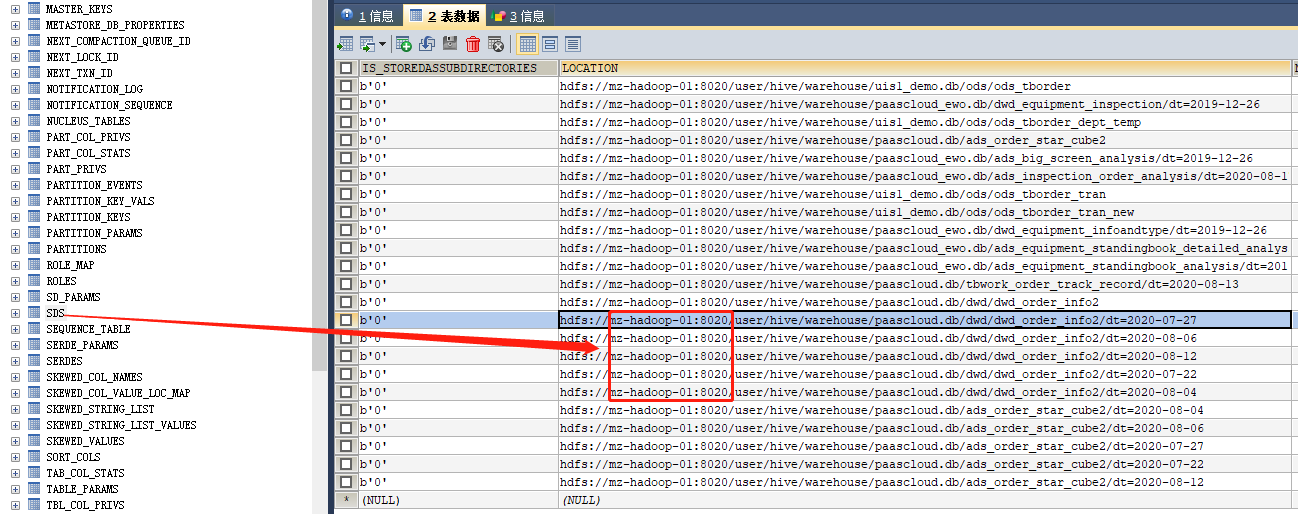Check the row for dwd_order_info2/dt=2020-07-27
This screenshot has width=1298, height=514.
346,320
